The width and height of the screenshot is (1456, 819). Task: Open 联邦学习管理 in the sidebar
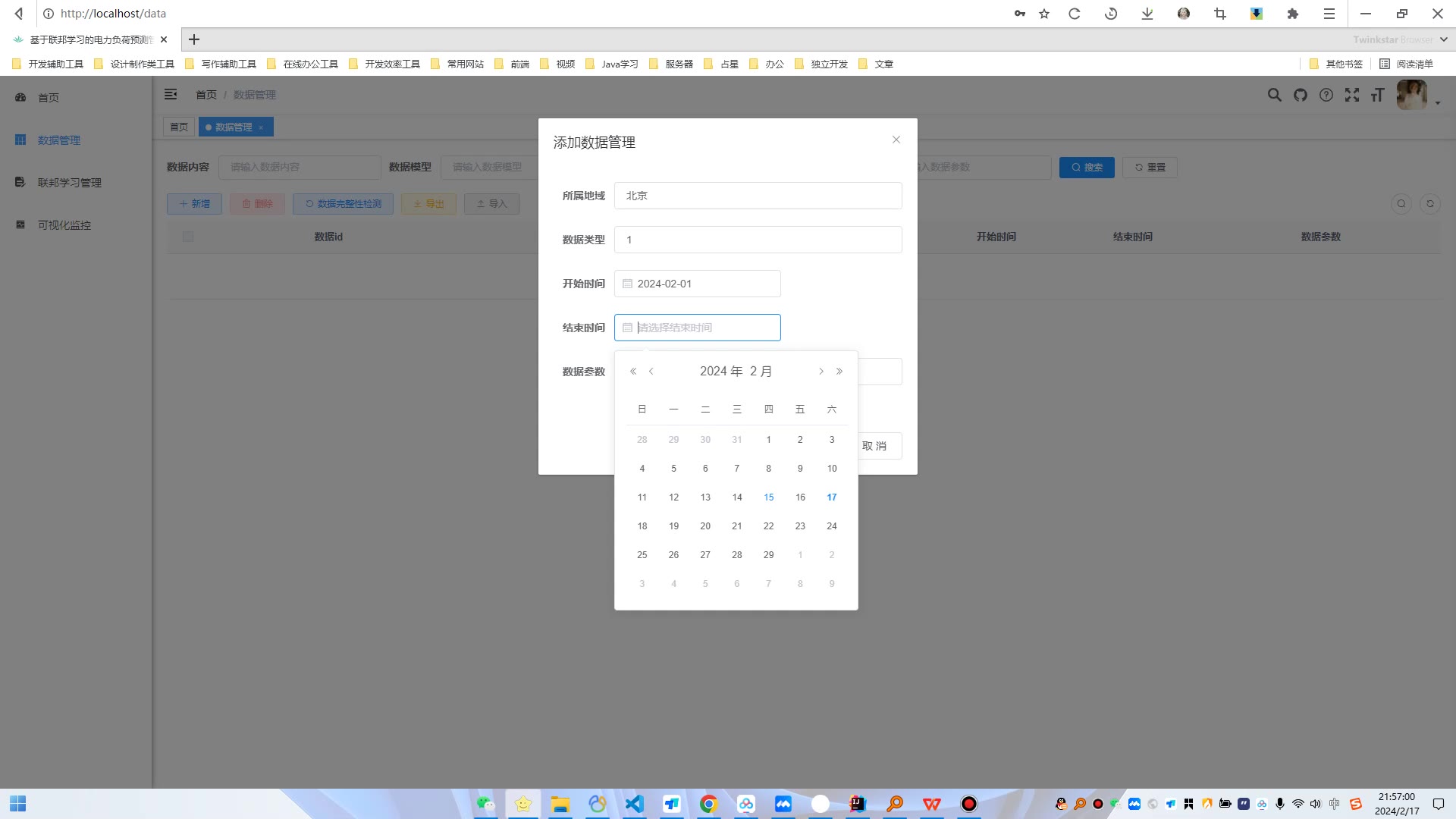(x=69, y=183)
